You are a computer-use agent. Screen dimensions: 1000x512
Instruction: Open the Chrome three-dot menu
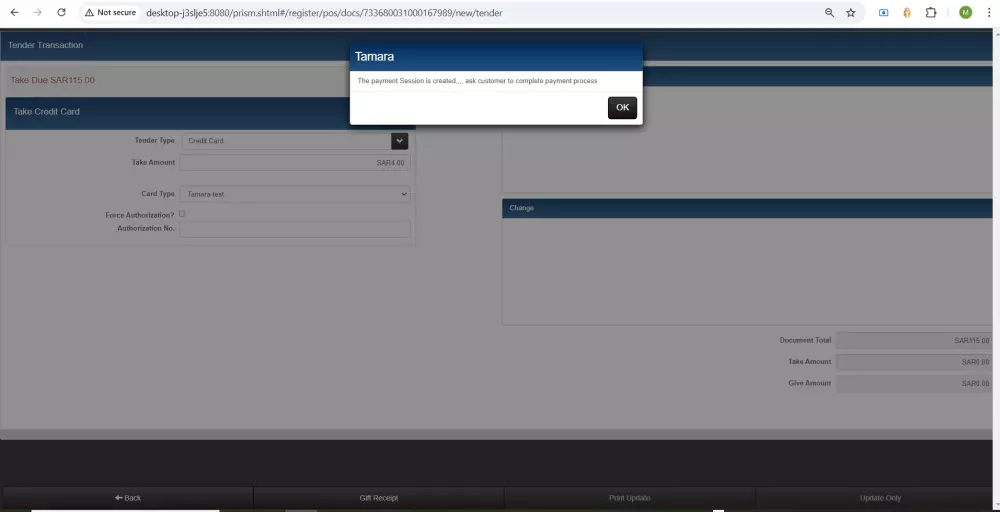(989, 13)
